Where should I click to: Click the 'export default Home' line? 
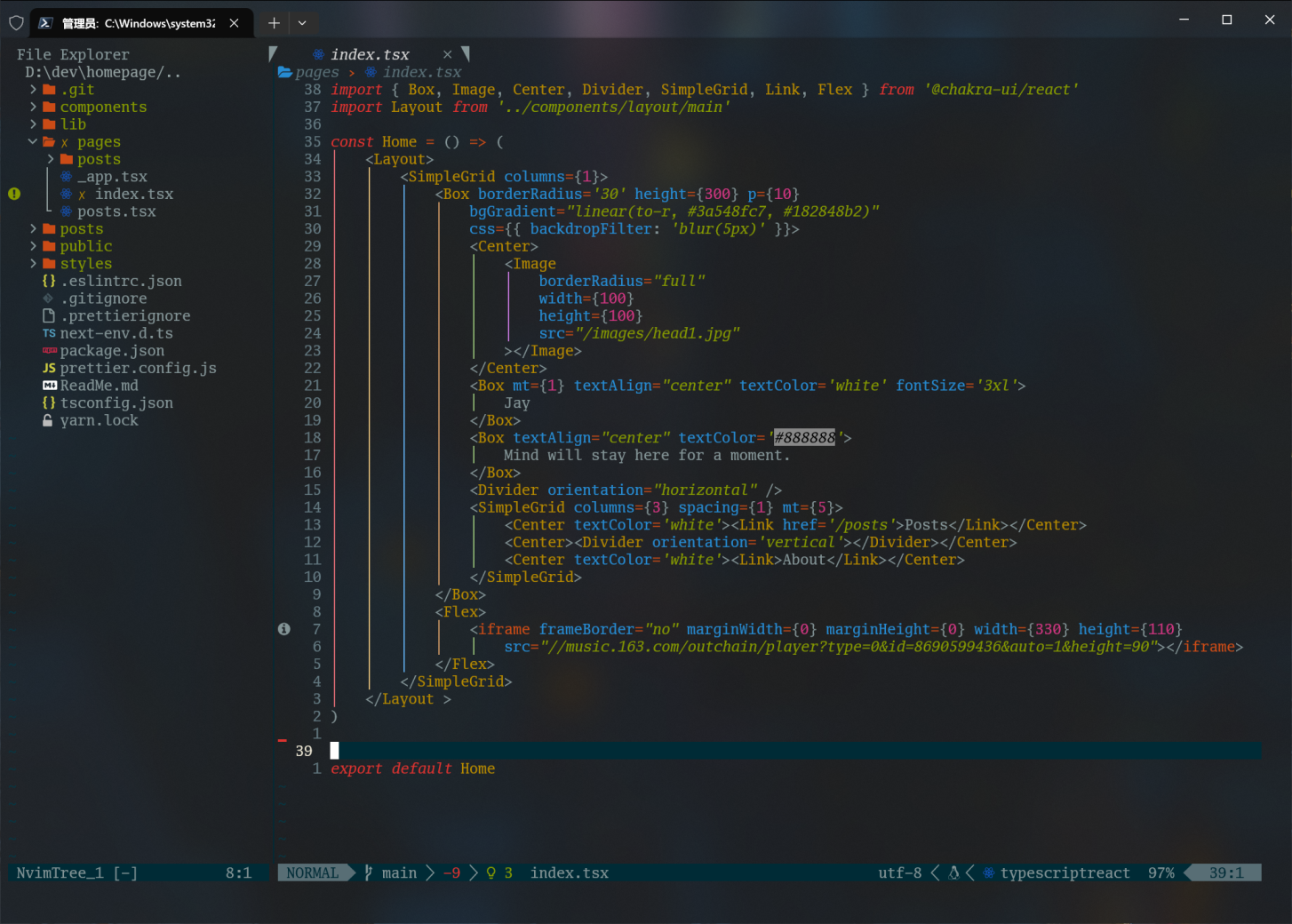[x=413, y=769]
